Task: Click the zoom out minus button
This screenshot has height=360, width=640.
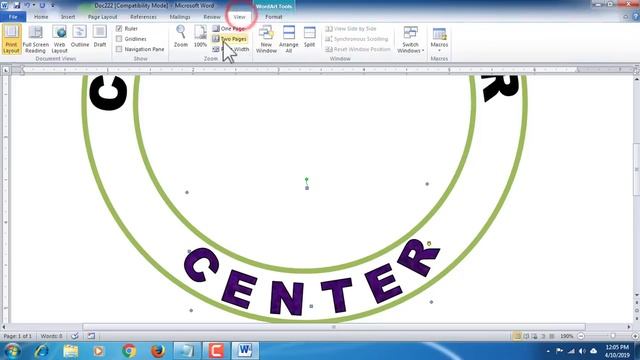Action: [580, 336]
